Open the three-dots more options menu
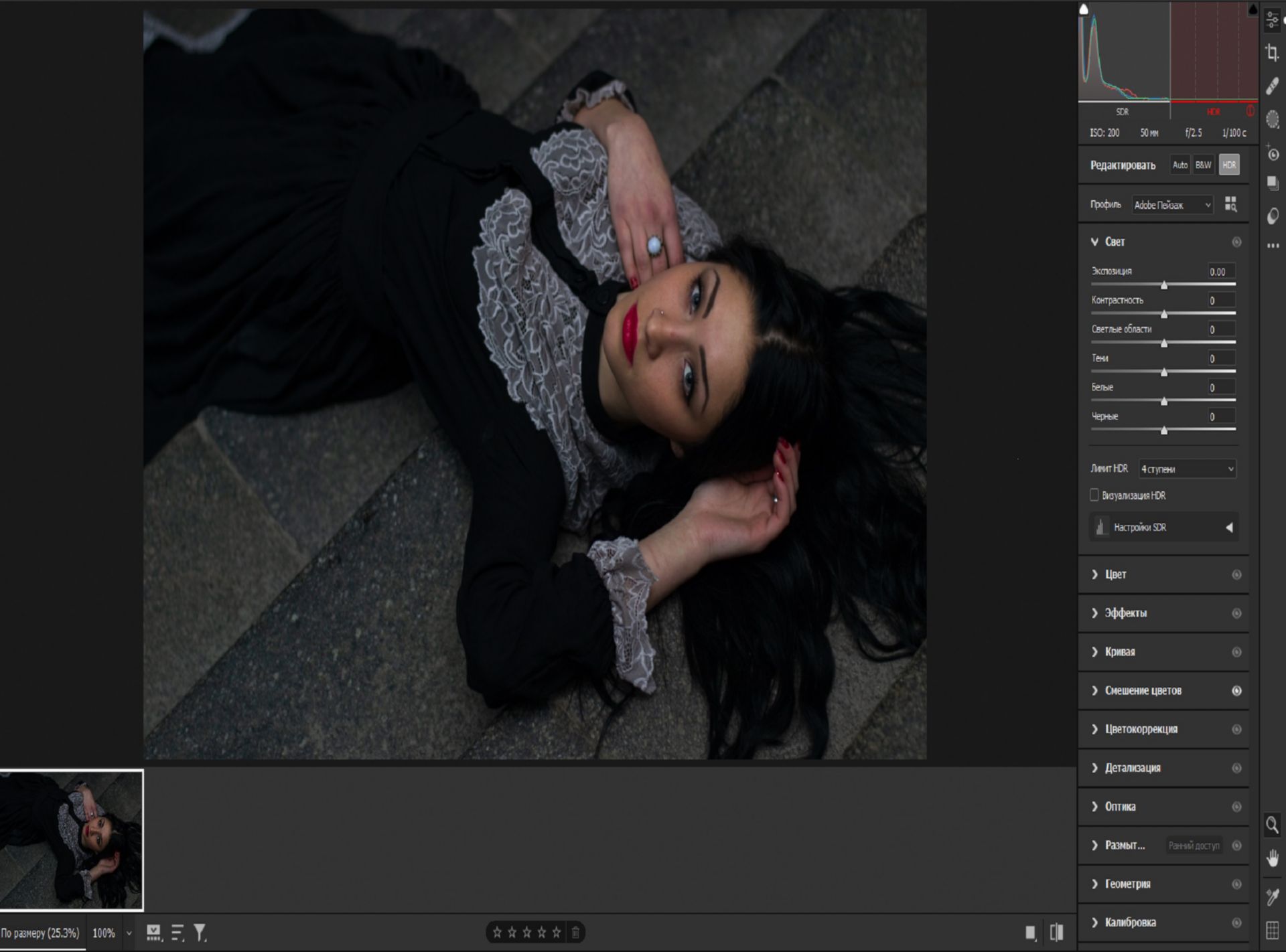Screen dimensions: 1286x952 pos(1273,246)
